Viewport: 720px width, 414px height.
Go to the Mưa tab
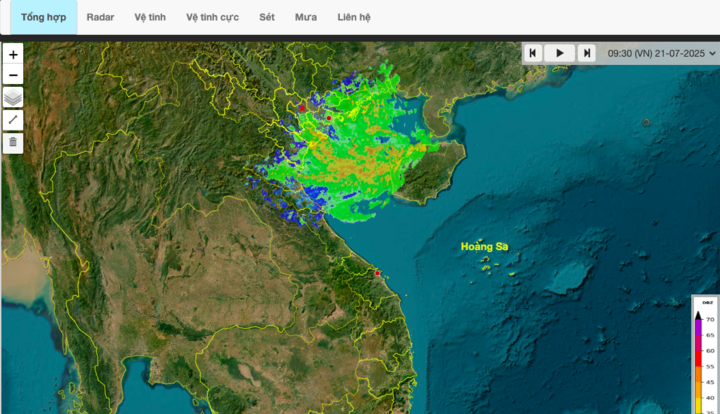point(306,17)
